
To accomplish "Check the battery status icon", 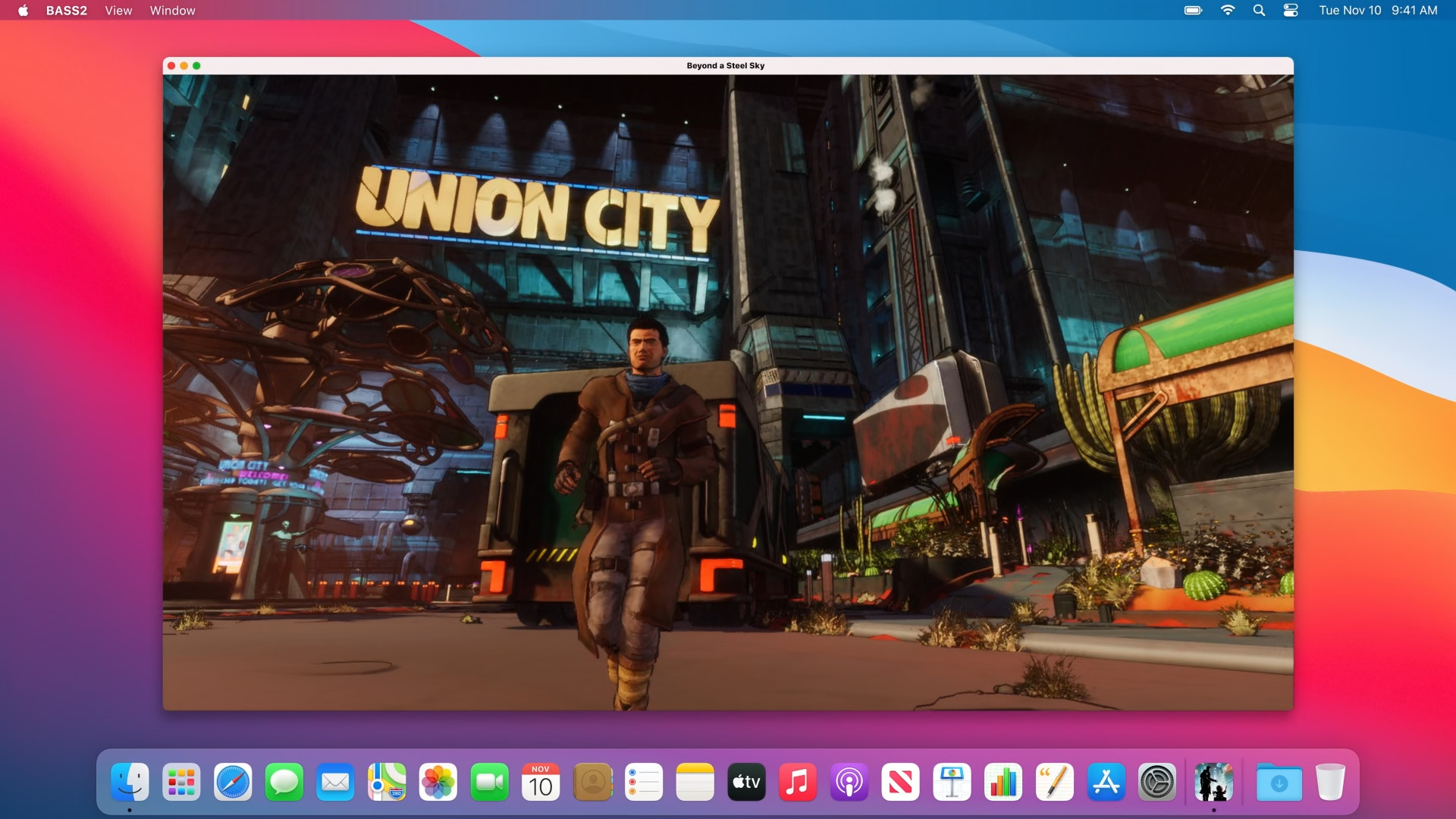I will click(x=1192, y=11).
